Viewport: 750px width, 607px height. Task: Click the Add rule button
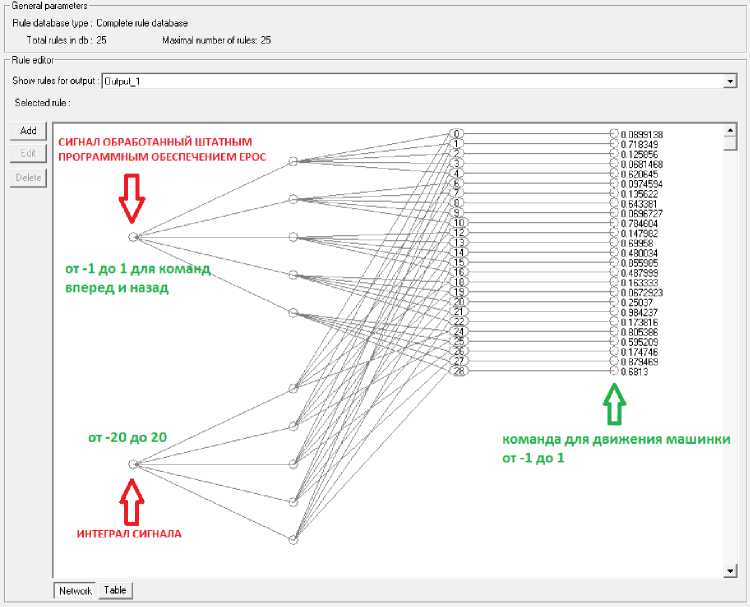(x=28, y=131)
